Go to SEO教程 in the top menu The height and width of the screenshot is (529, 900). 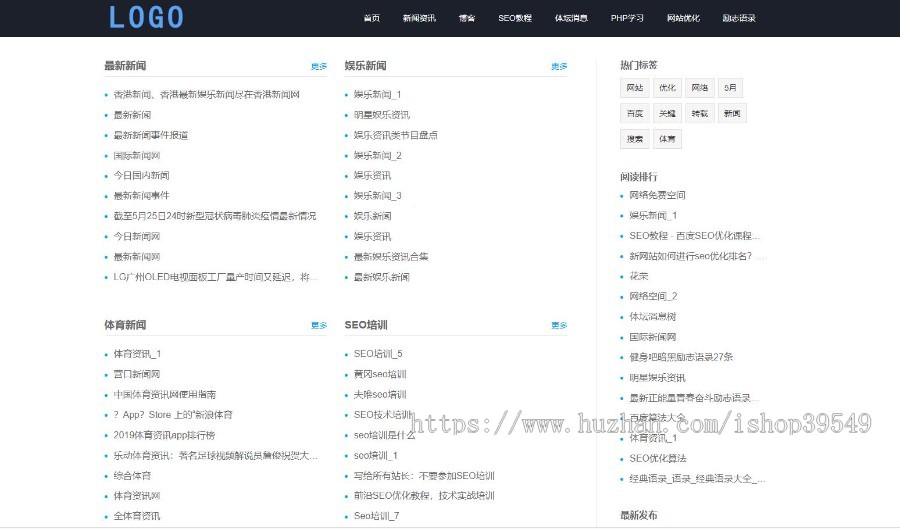(x=515, y=18)
